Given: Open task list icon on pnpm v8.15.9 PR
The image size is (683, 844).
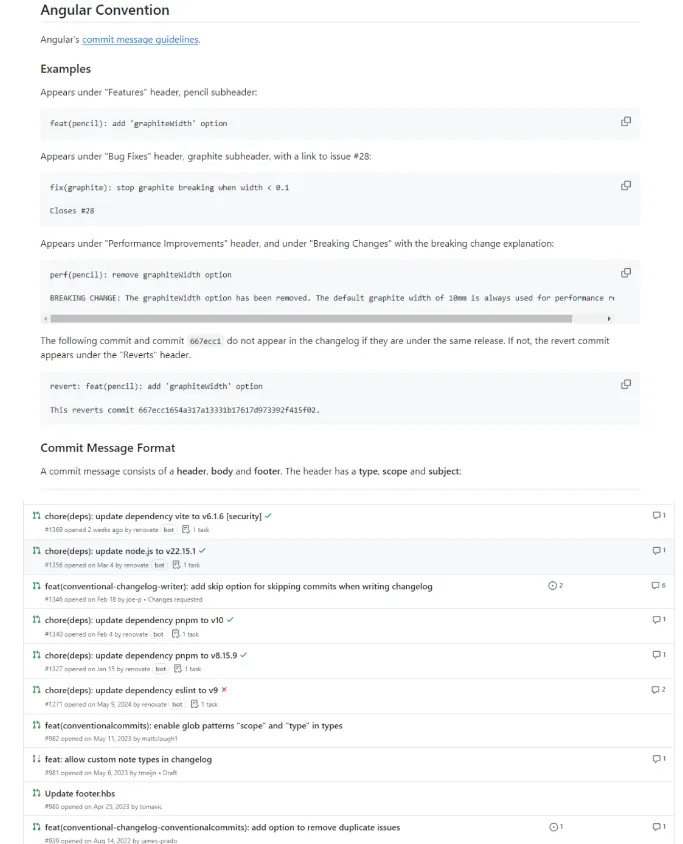Looking at the screenshot, I should [178, 669].
